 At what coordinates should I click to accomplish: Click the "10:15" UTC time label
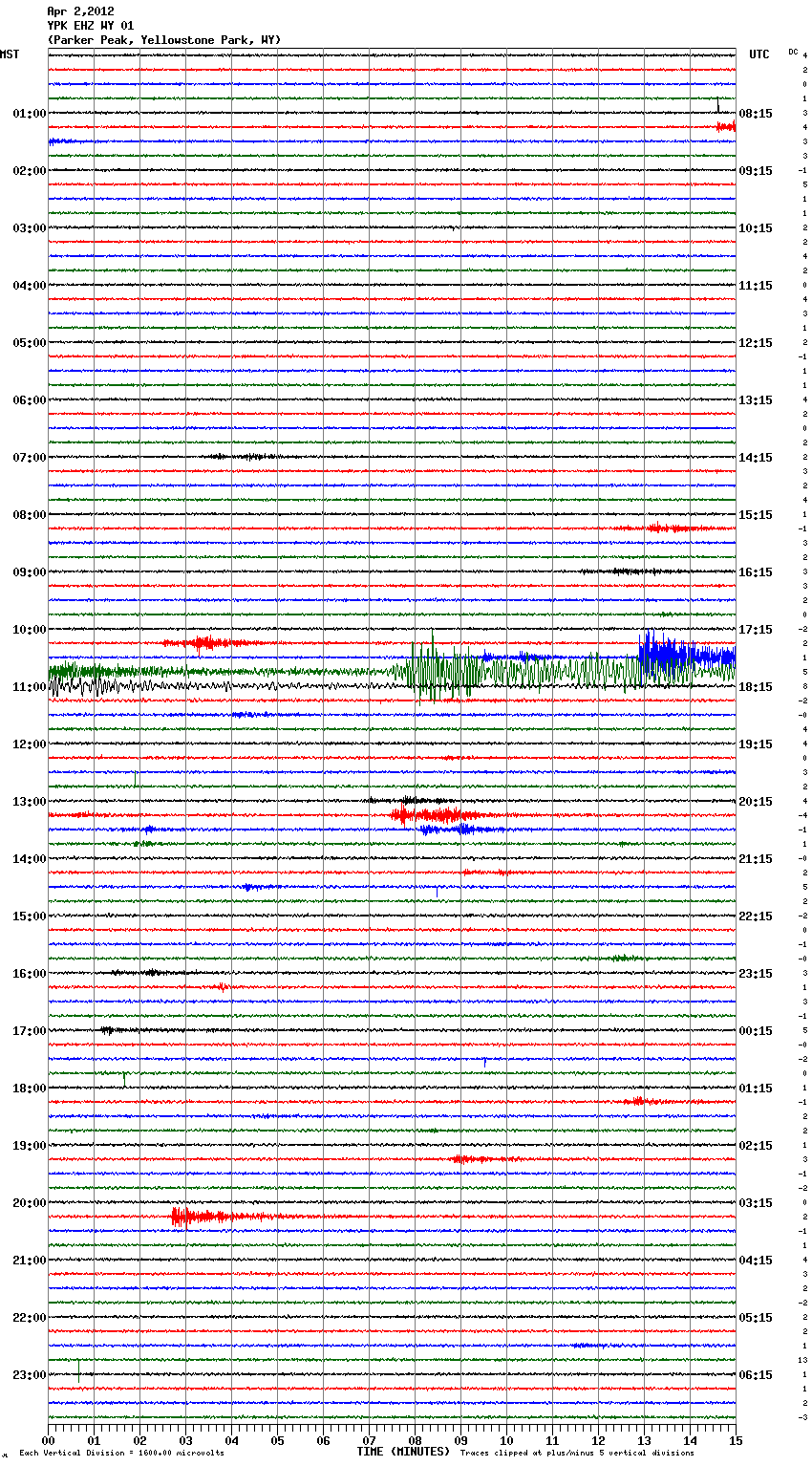pos(756,228)
